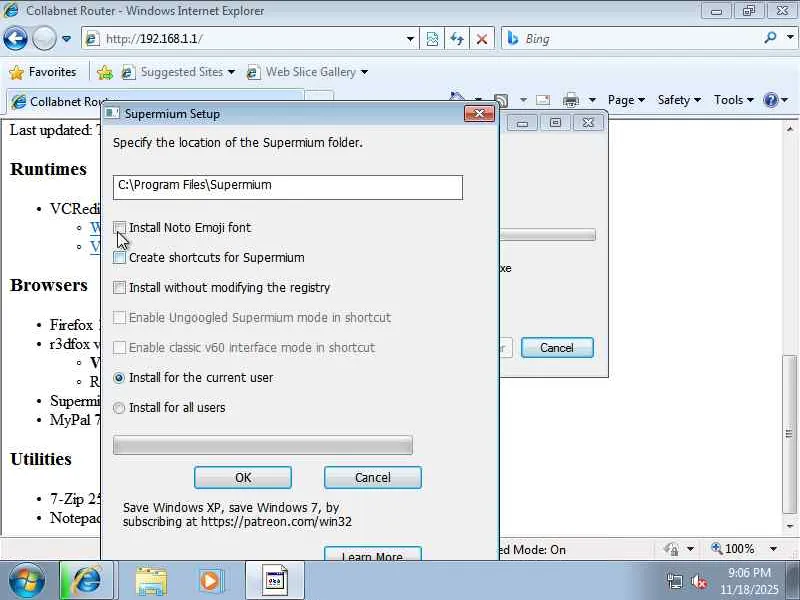
Task: Open the recent pages dropdown arrow
Action: click(x=66, y=39)
